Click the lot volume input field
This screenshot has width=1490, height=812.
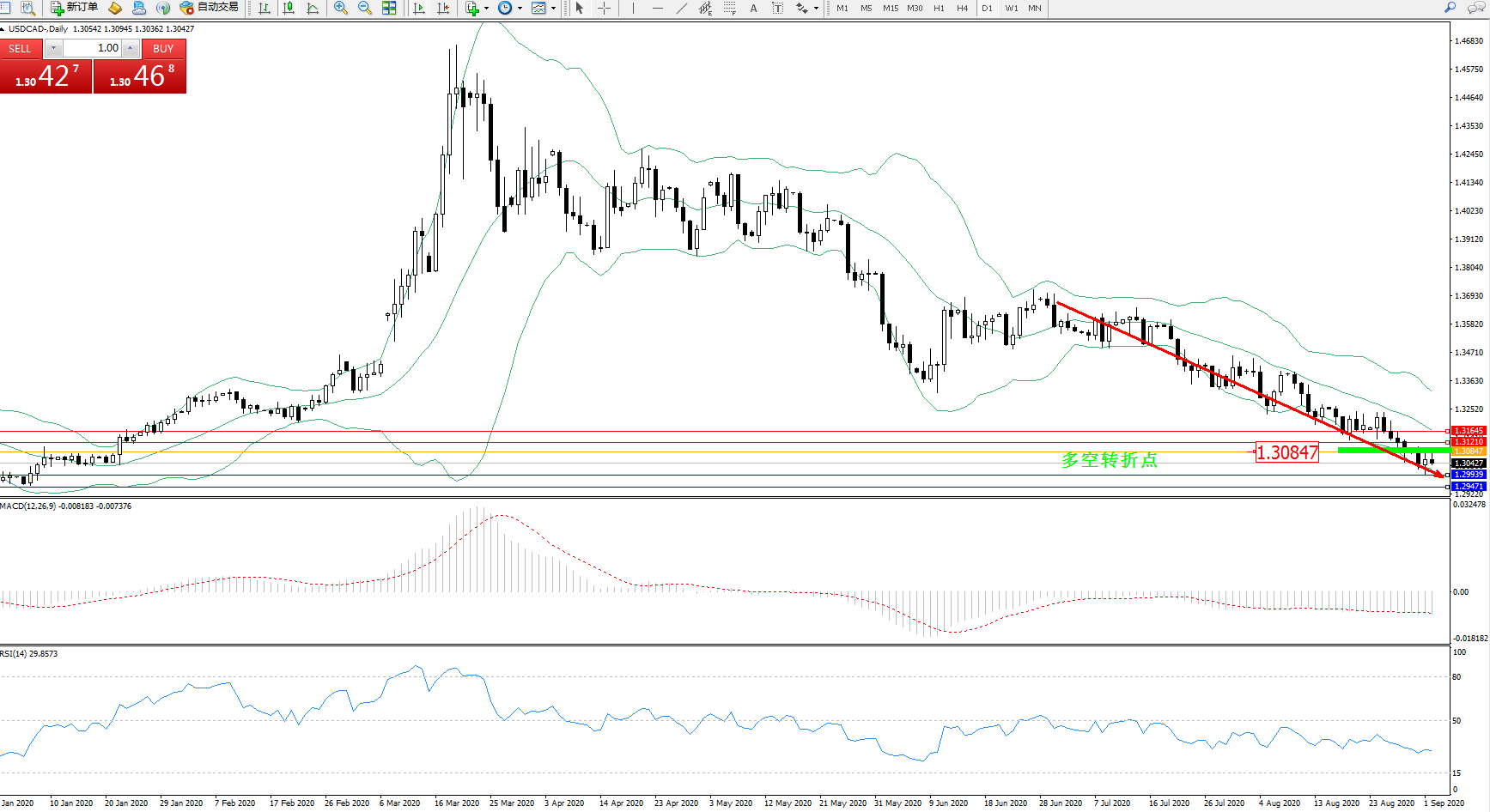point(93,48)
